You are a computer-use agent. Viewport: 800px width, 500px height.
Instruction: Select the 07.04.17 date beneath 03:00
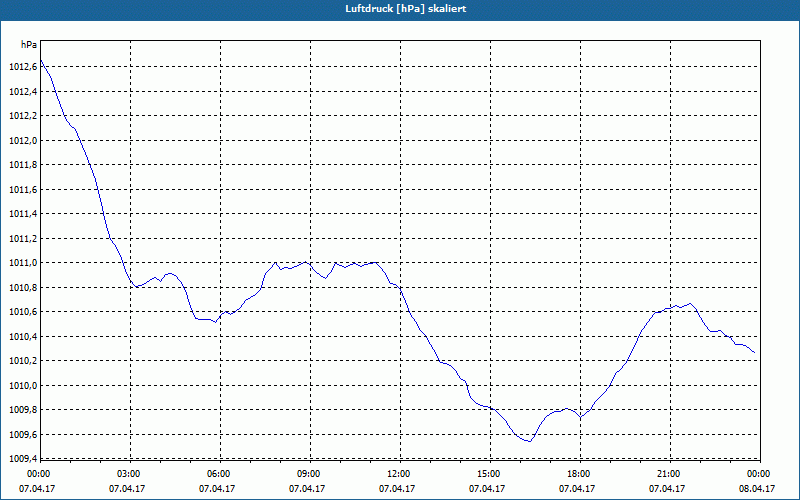[127, 489]
